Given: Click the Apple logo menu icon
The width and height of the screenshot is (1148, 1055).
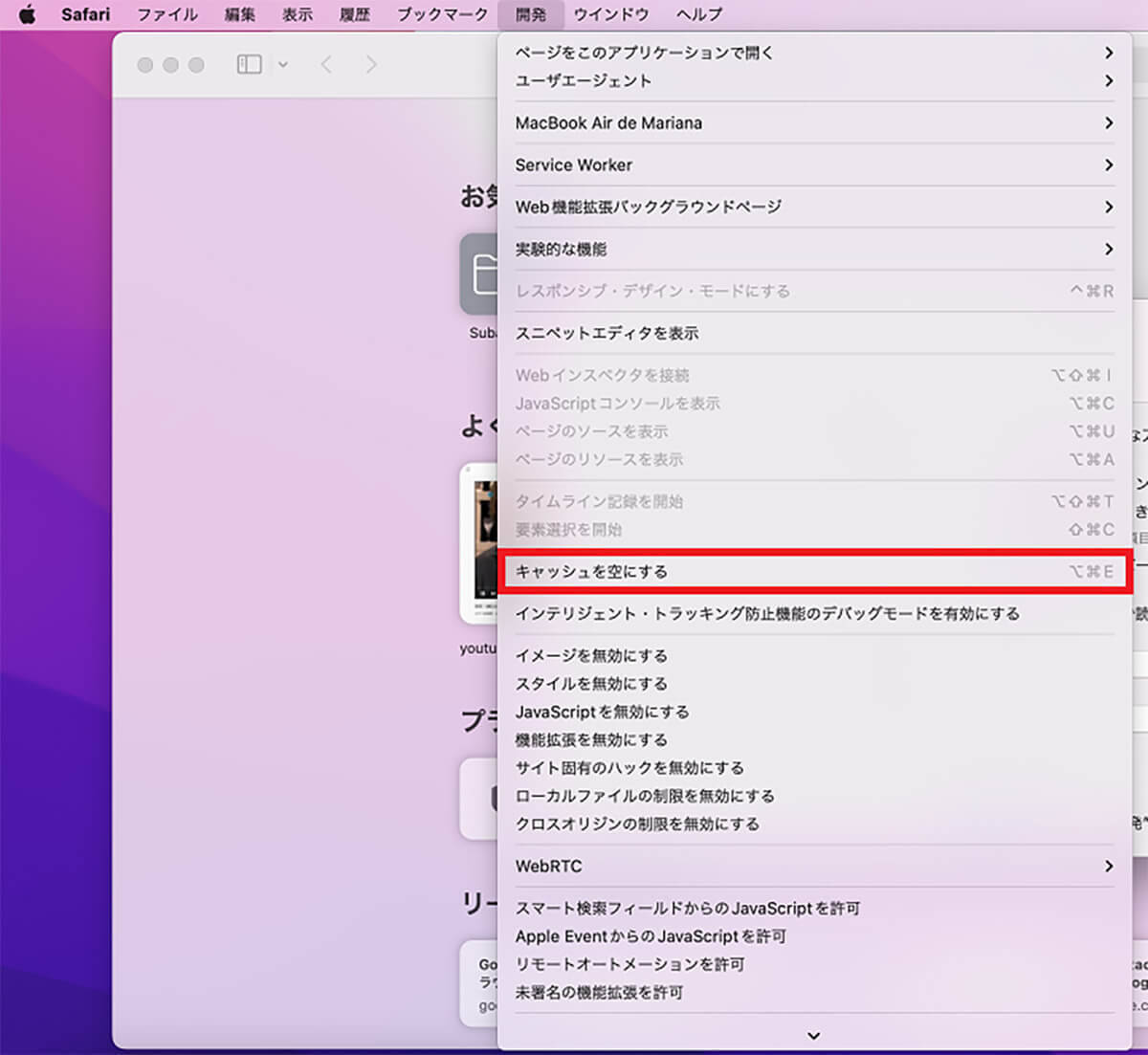Looking at the screenshot, I should [27, 14].
